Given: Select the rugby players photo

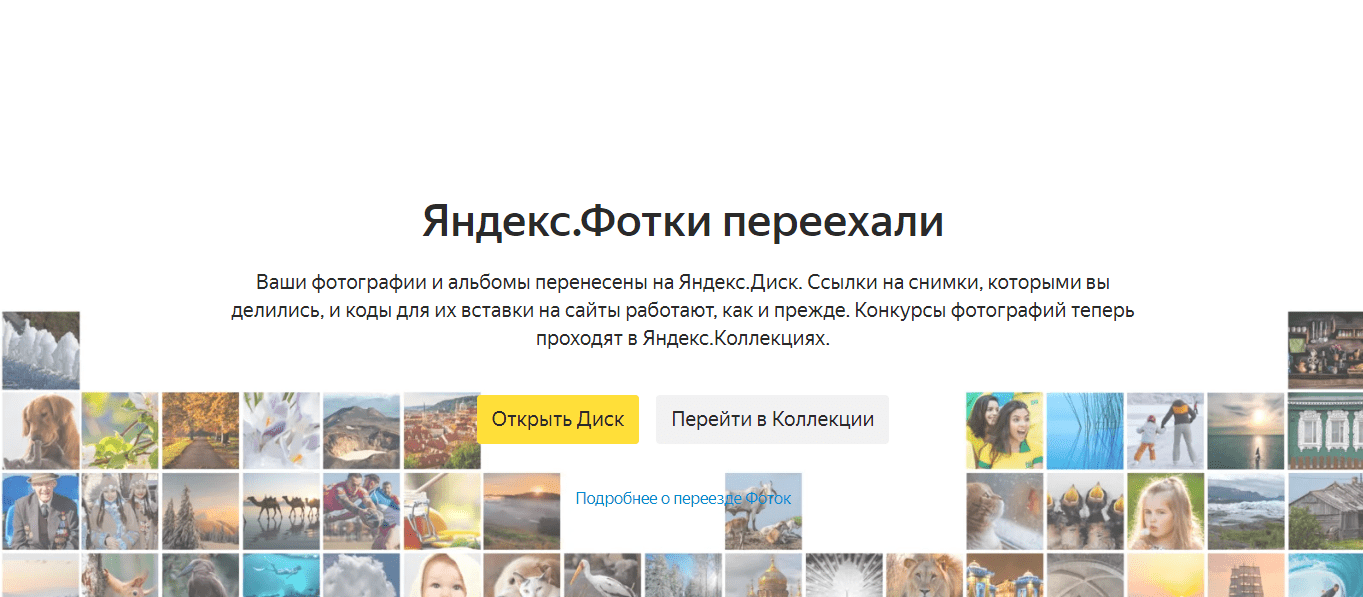Looking at the screenshot, I should pos(361,511).
